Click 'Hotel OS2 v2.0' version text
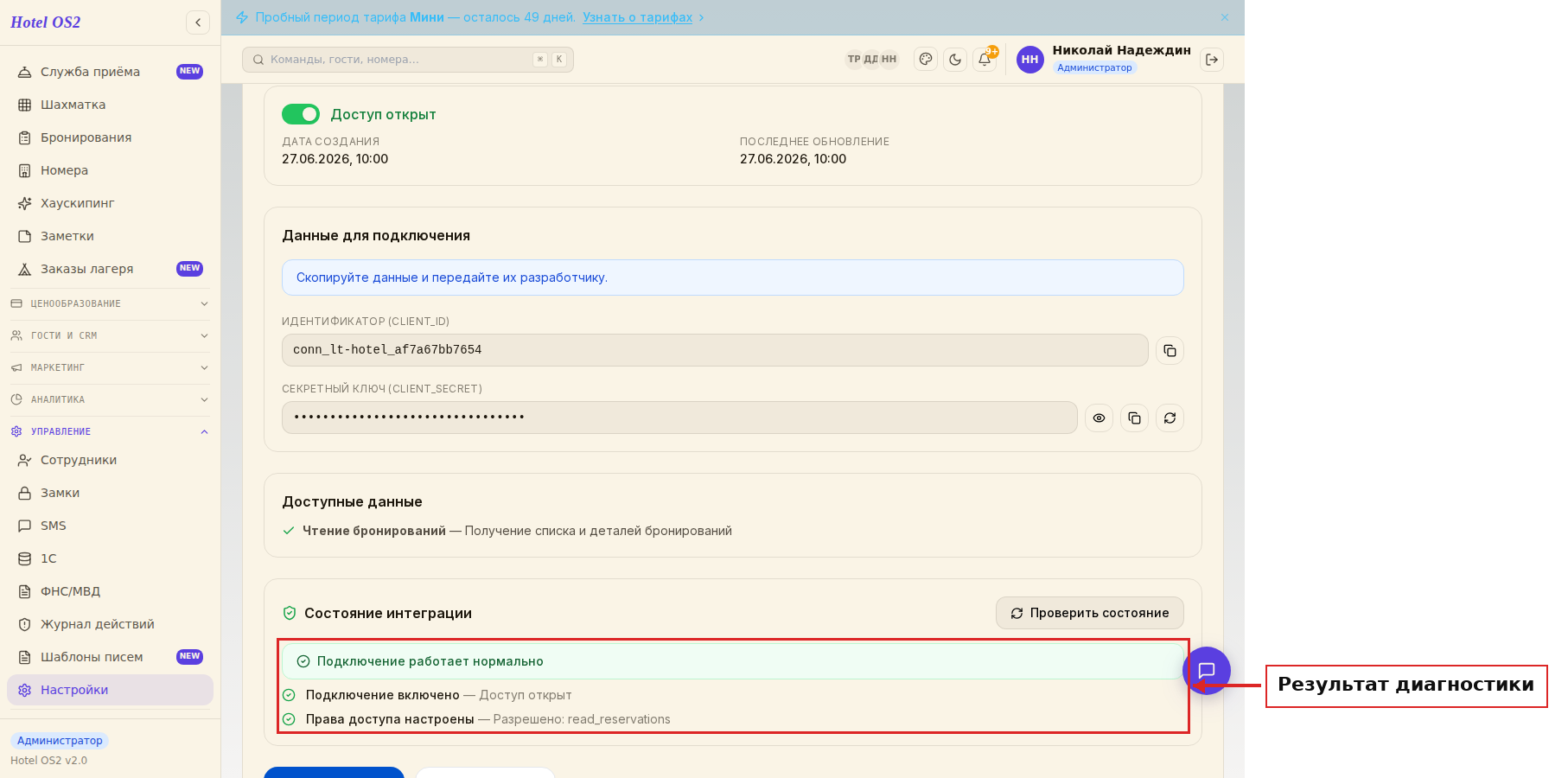This screenshot has height=778, width=1568. pyautogui.click(x=49, y=761)
